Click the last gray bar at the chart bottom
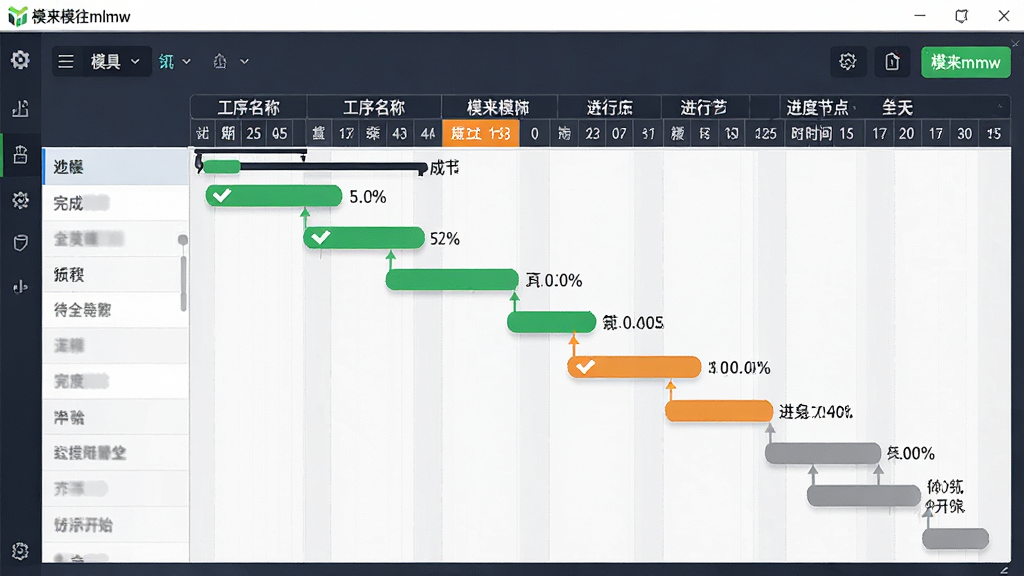The width and height of the screenshot is (1024, 576). point(955,539)
